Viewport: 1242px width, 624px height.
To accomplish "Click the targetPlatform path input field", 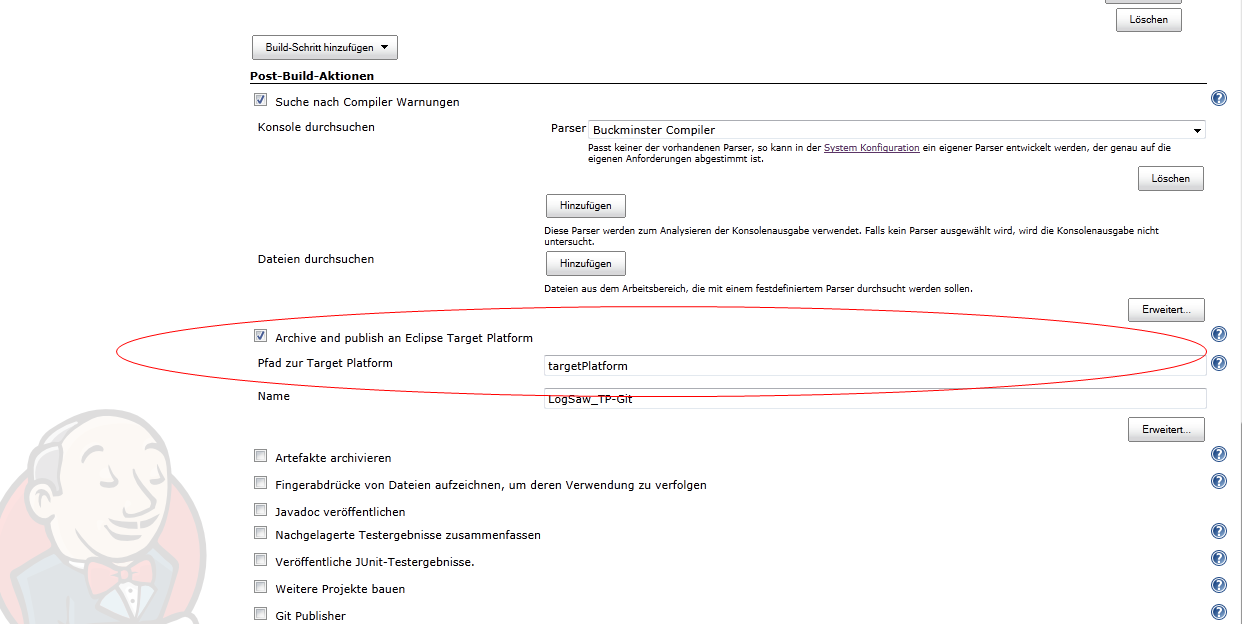I will click(875, 366).
